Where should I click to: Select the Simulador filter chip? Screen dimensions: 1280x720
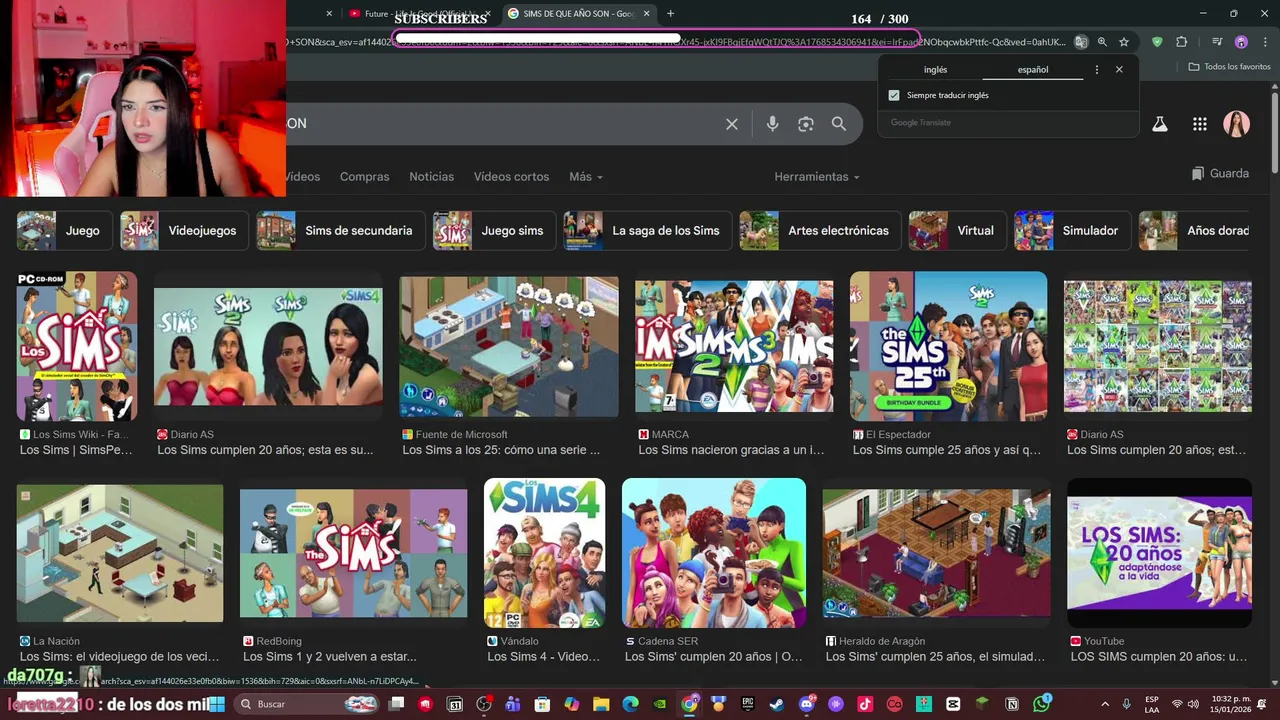[x=1072, y=230]
